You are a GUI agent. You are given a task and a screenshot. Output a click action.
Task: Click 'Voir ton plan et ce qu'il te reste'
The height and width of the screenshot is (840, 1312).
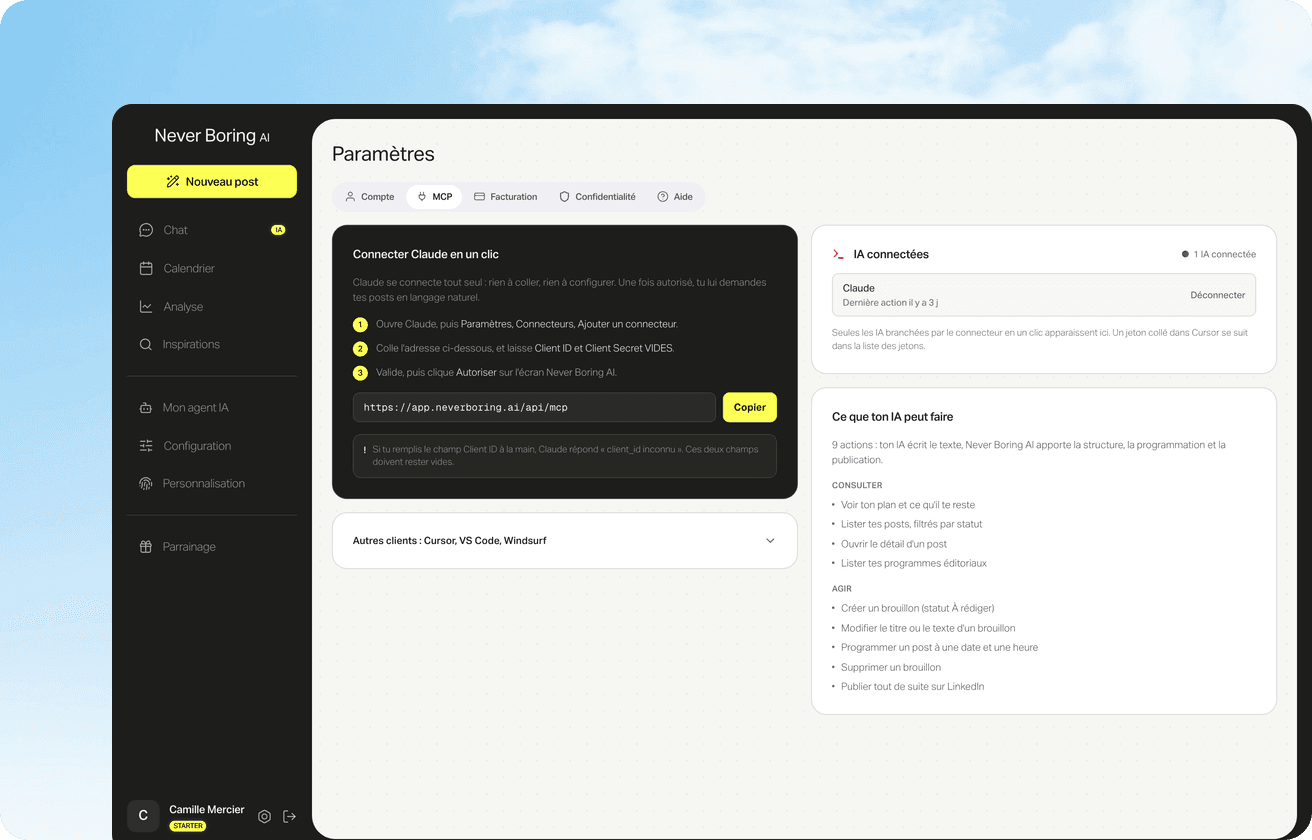(908, 505)
